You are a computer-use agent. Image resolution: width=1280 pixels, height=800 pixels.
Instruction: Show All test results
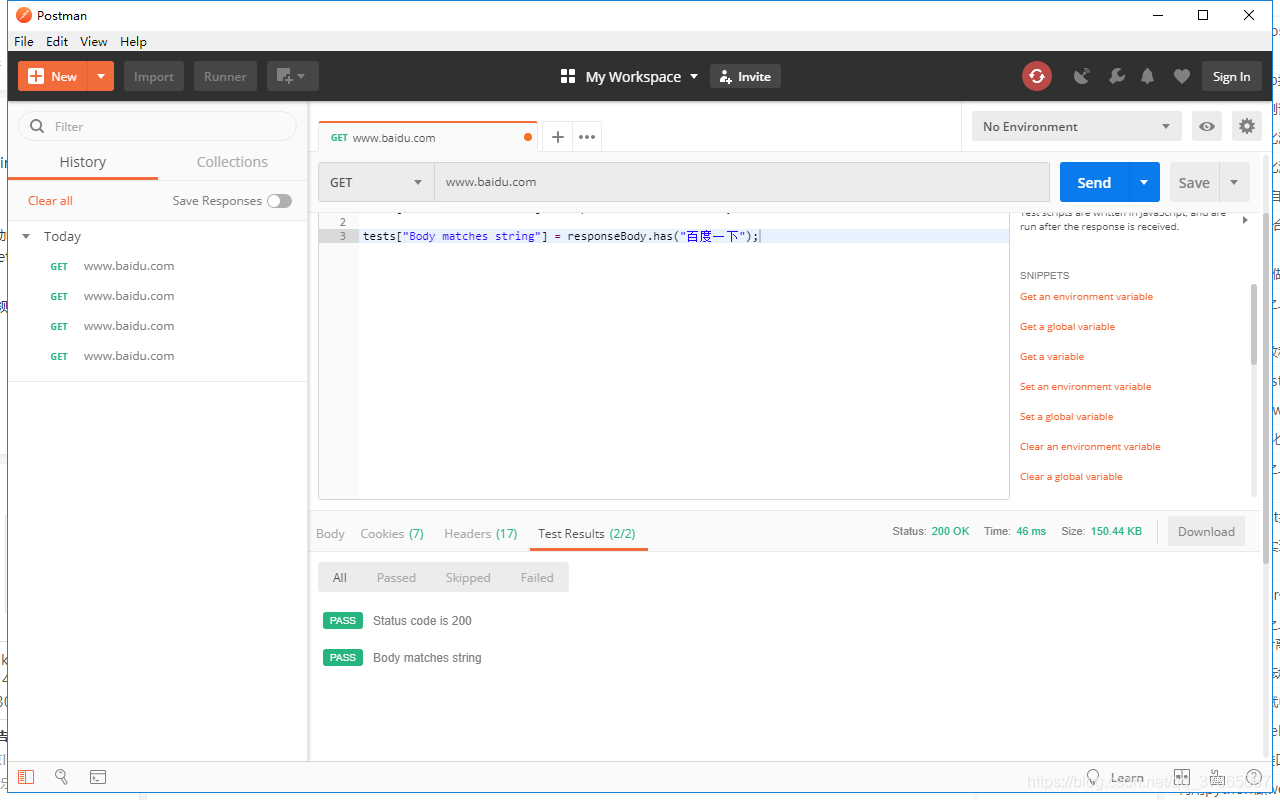pyautogui.click(x=340, y=577)
